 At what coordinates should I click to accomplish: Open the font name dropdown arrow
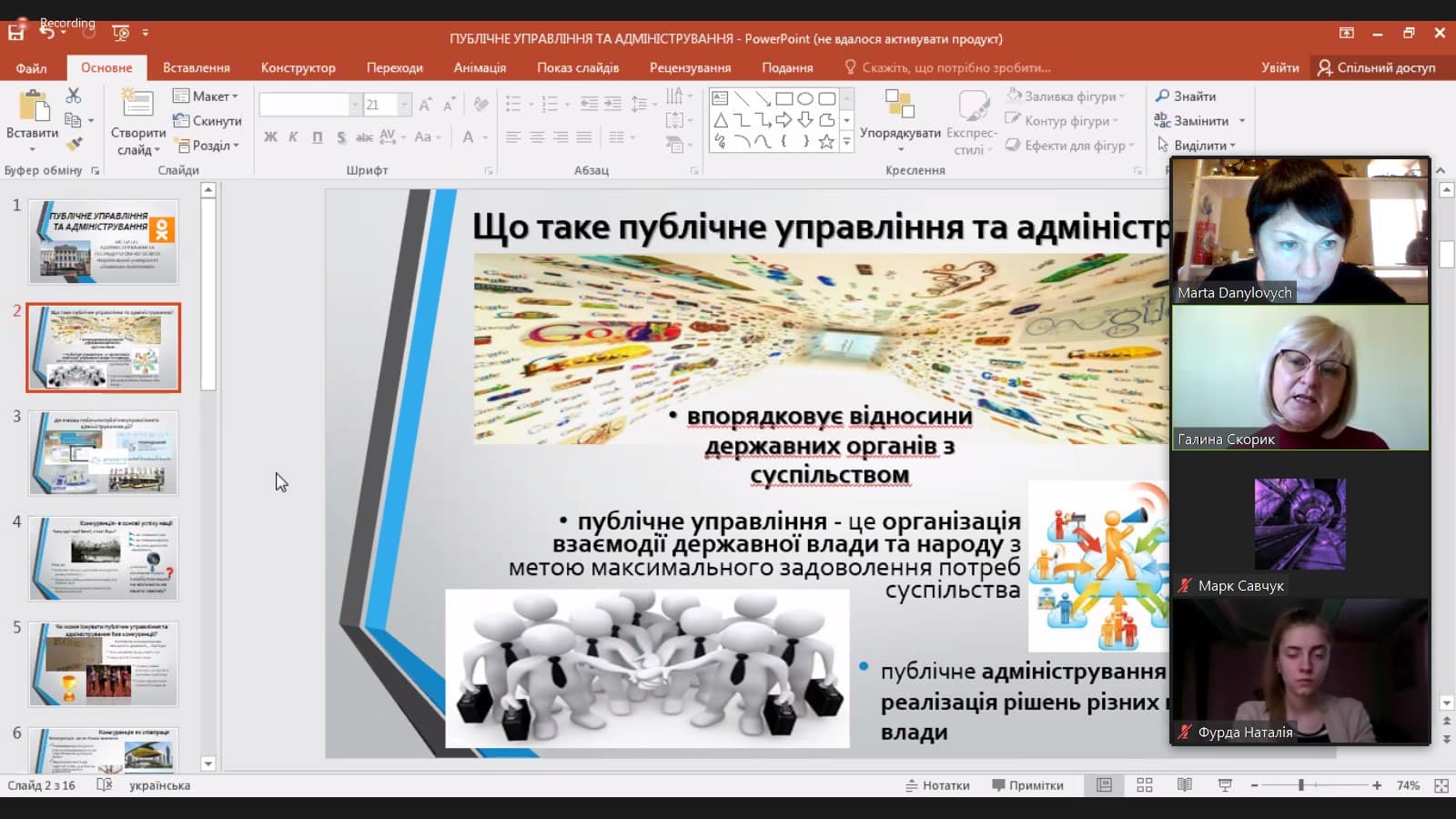tap(355, 105)
